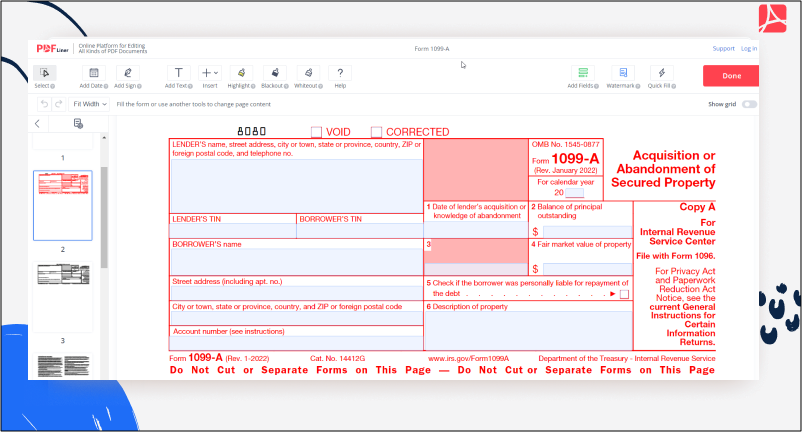802x432 pixels.
Task: Click the LENDER'S TIN field
Action: tap(233, 232)
